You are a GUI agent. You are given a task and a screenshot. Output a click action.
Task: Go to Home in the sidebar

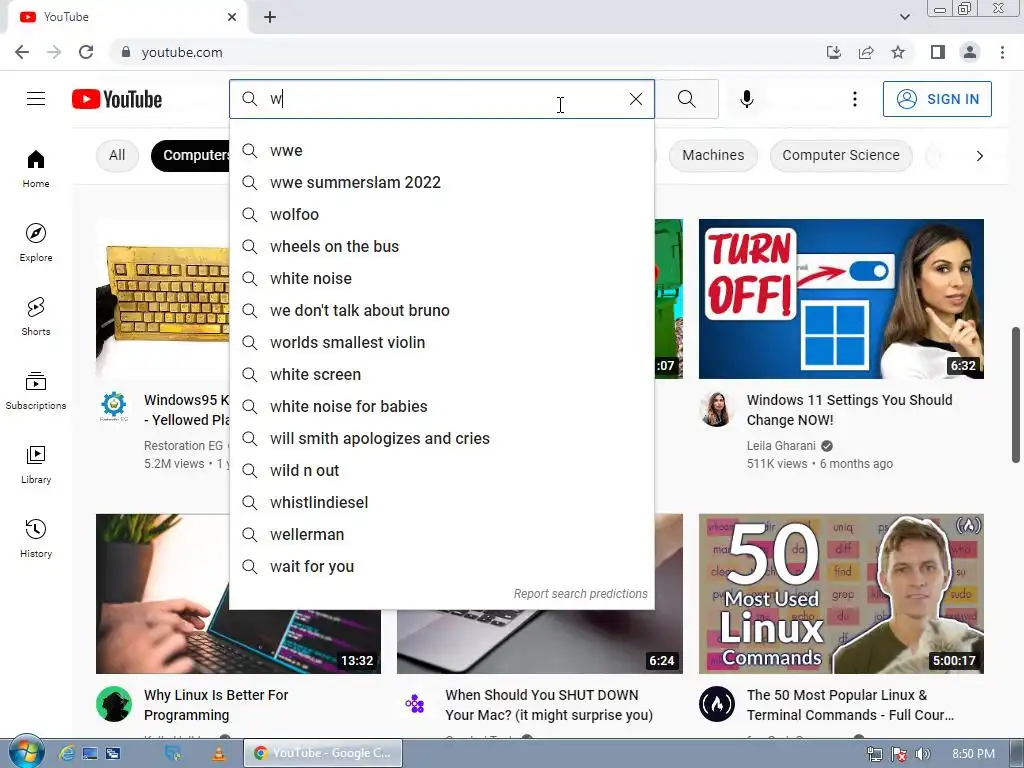[36, 168]
